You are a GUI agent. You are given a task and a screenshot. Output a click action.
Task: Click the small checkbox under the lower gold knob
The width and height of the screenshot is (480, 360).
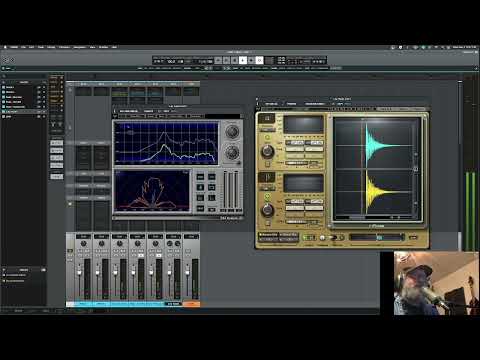267,223
